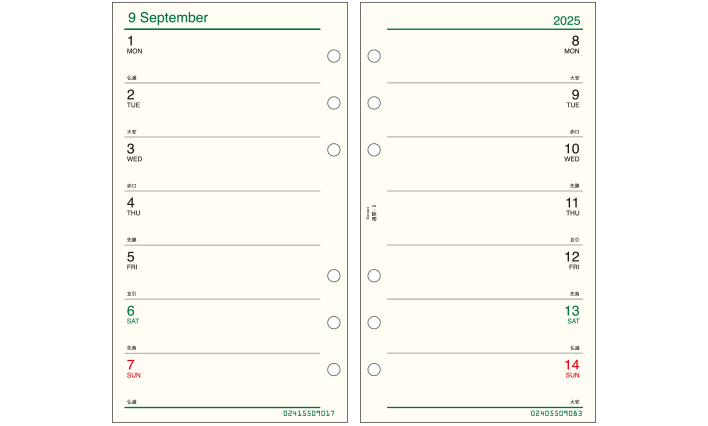Select the day 10 WED entry
The height and width of the screenshot is (426, 708).
[x=572, y=153]
